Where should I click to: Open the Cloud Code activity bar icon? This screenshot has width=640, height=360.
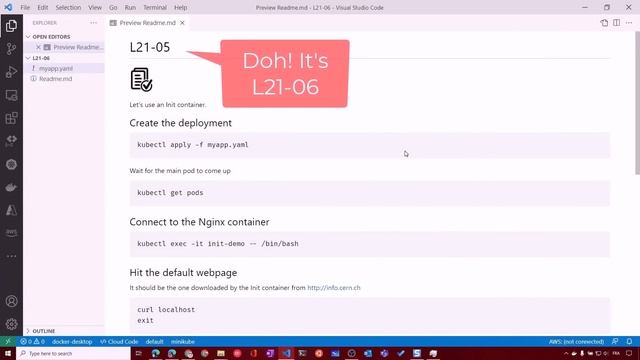tap(11, 141)
